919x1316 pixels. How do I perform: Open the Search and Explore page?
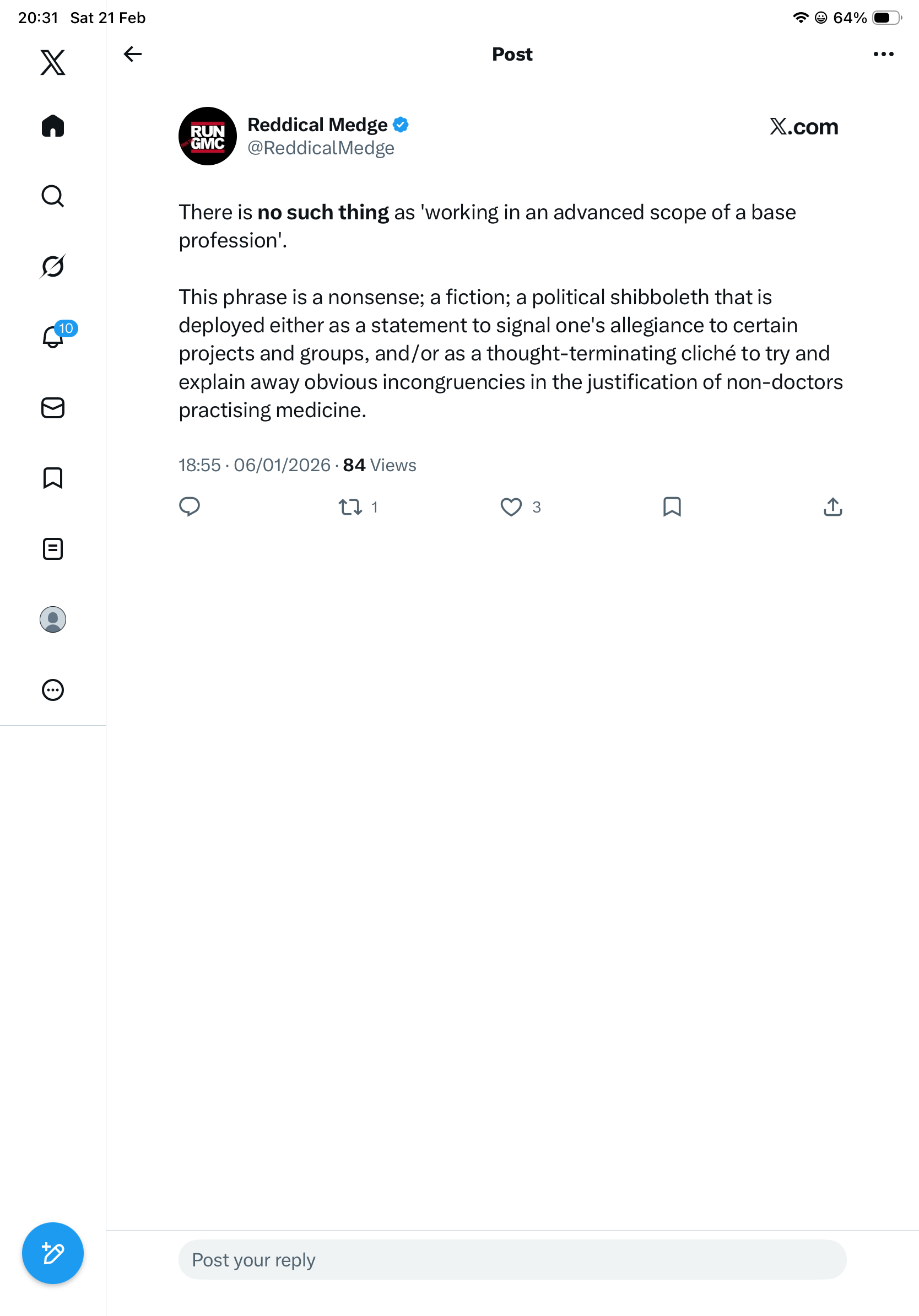pyautogui.click(x=53, y=197)
